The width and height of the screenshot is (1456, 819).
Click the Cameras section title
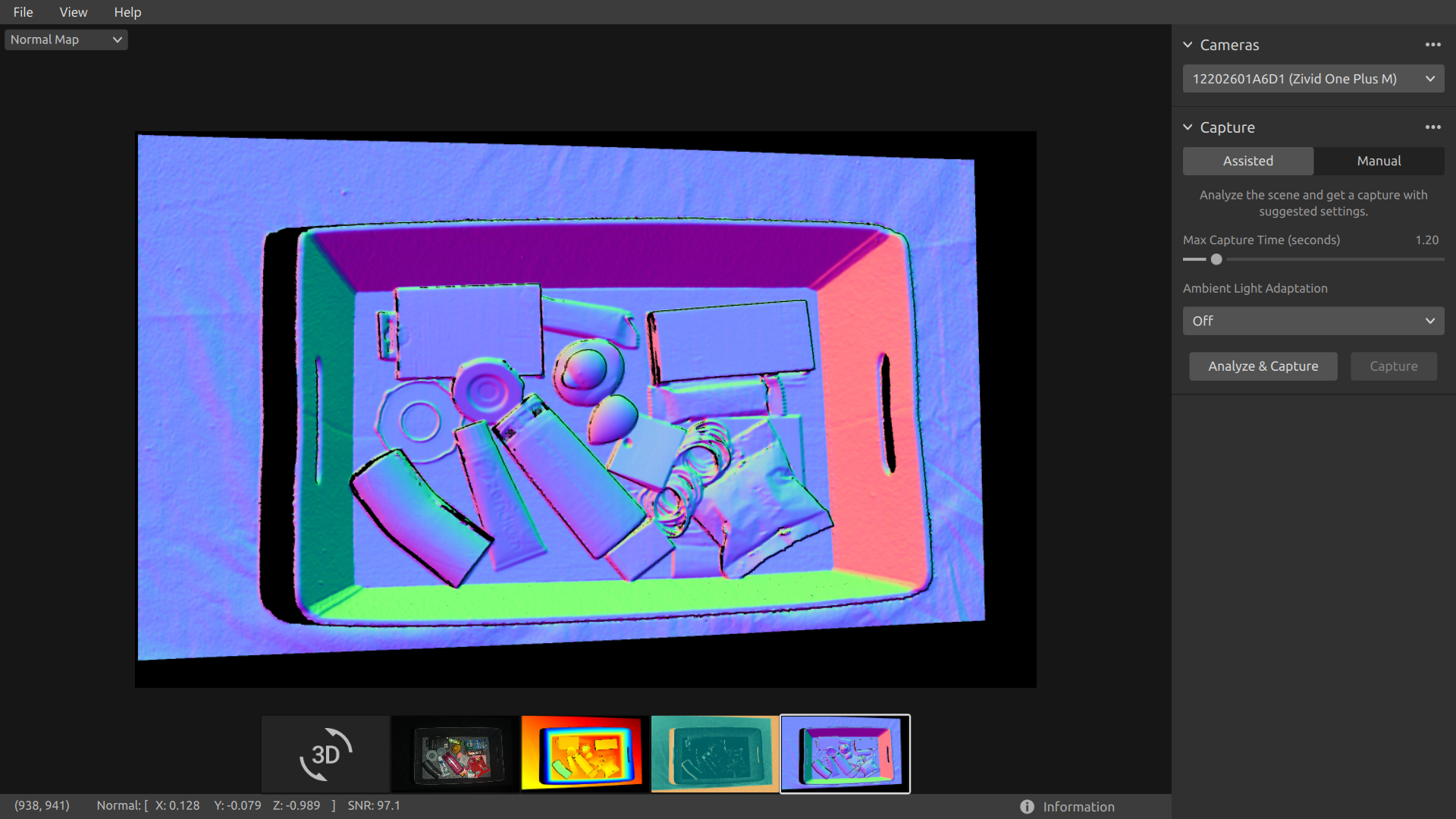coord(1229,45)
